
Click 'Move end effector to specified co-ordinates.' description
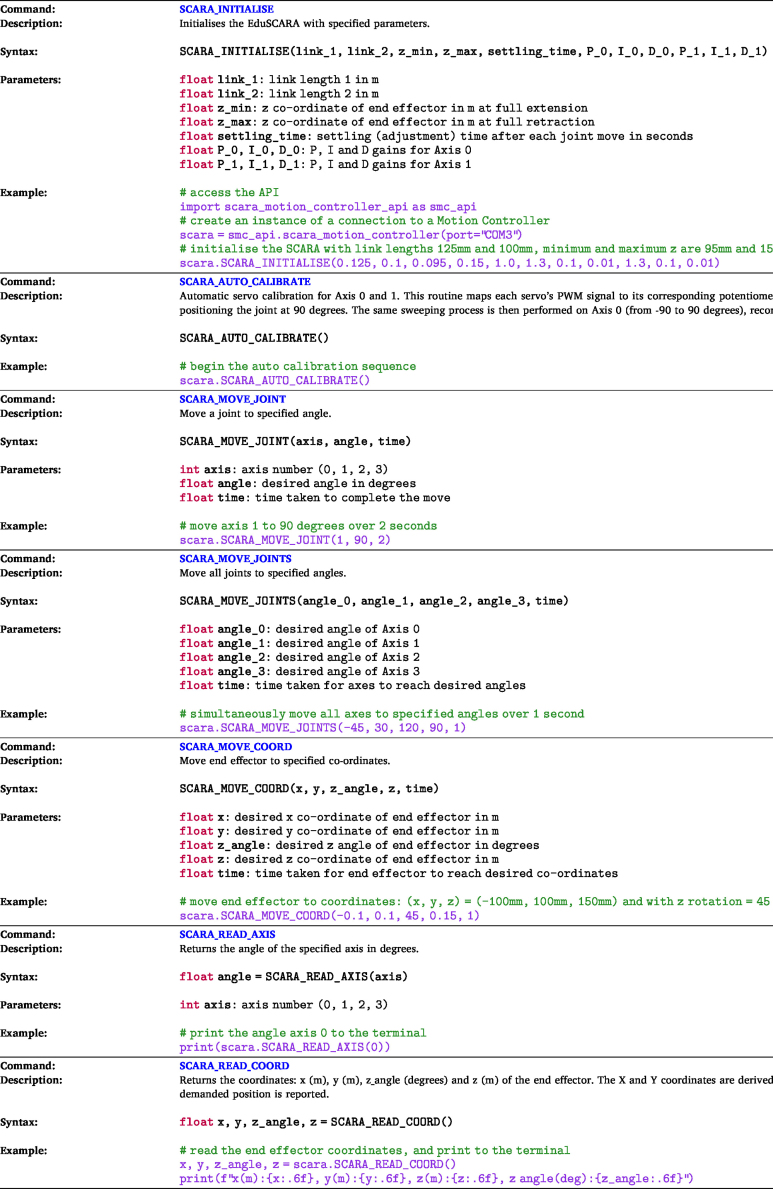point(284,761)
